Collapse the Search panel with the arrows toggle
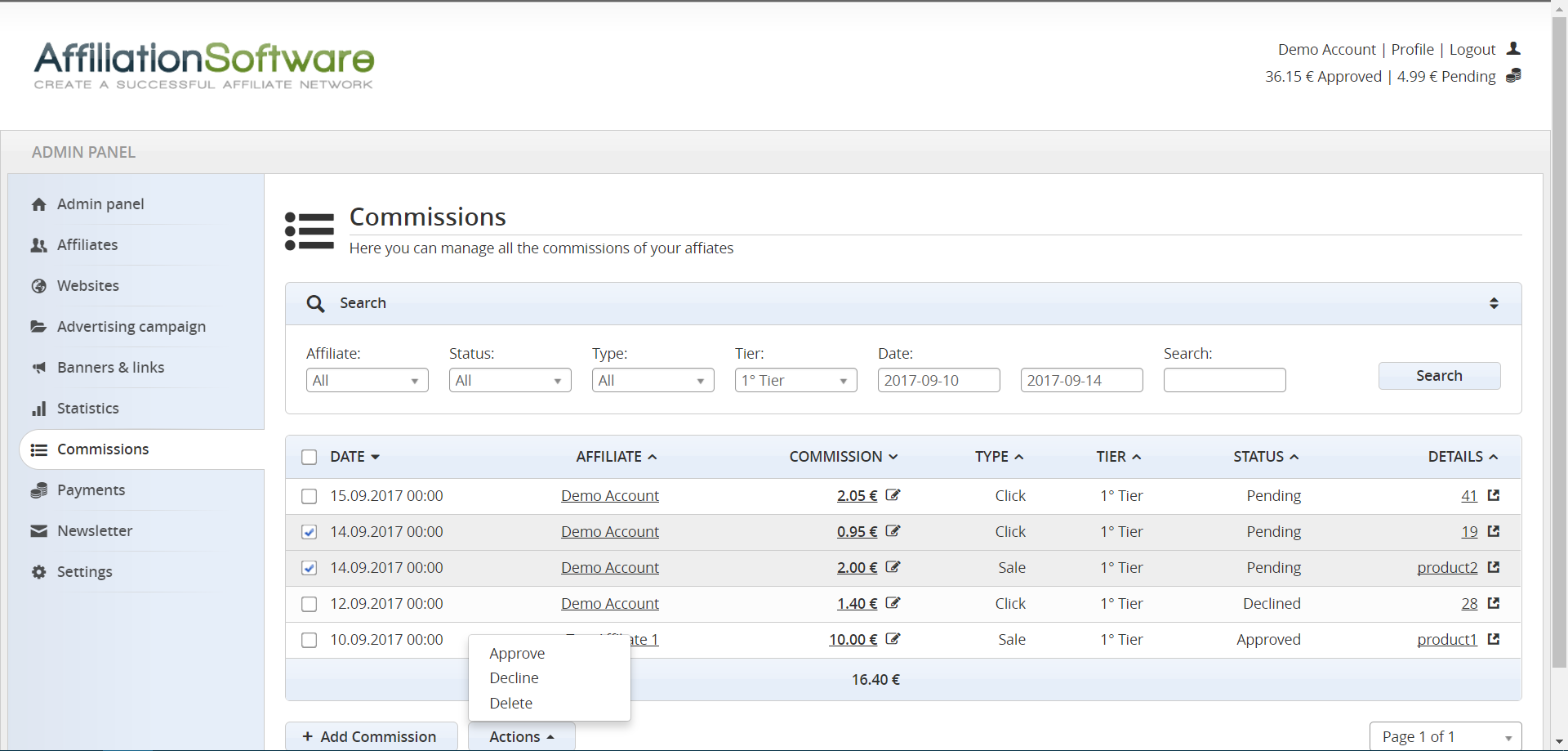 tap(1494, 303)
